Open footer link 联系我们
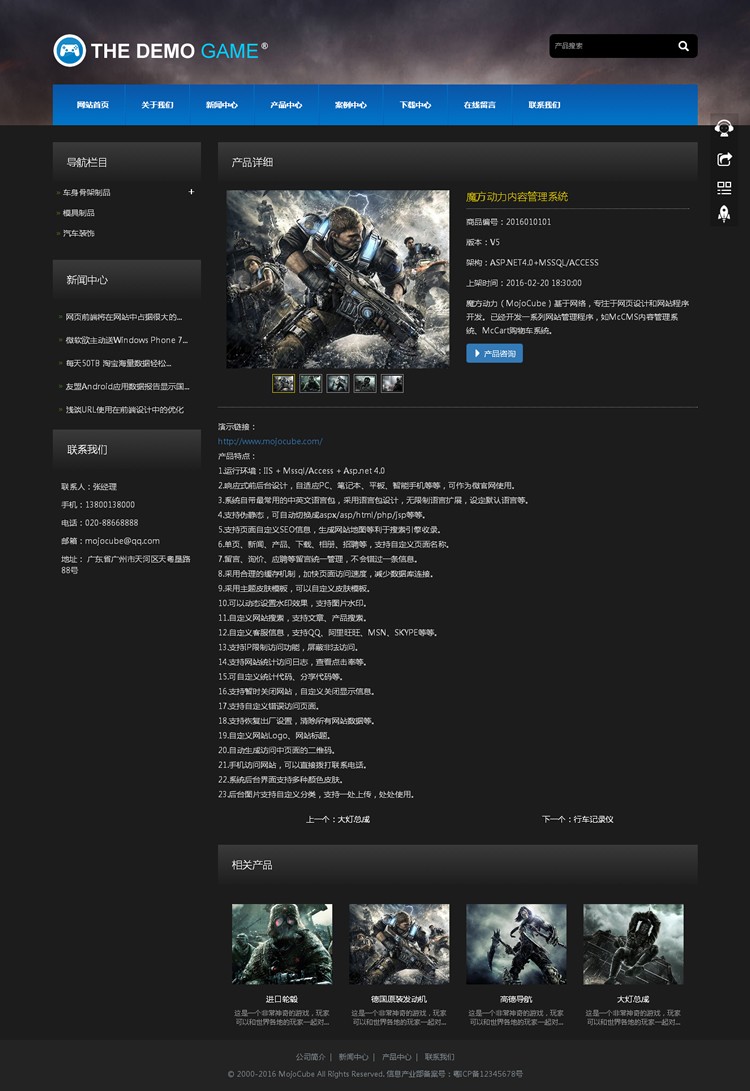Screen dimensions: 750x1091 point(440,1057)
